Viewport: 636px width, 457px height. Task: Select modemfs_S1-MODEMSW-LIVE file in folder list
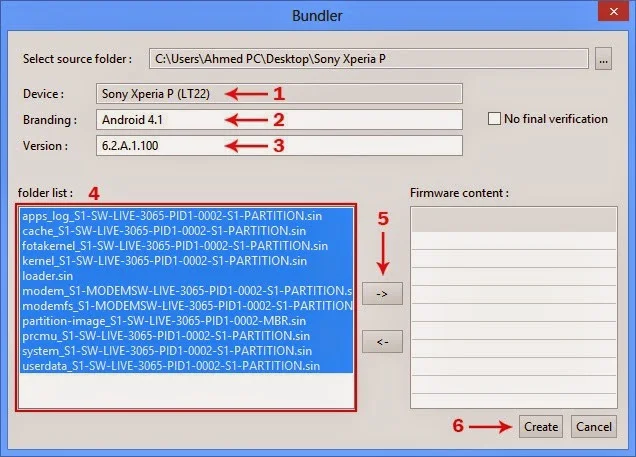click(187, 306)
